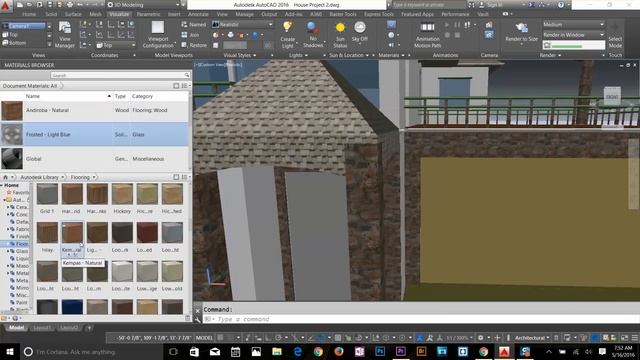Expand the Sun & Location panel

[x=349, y=55]
